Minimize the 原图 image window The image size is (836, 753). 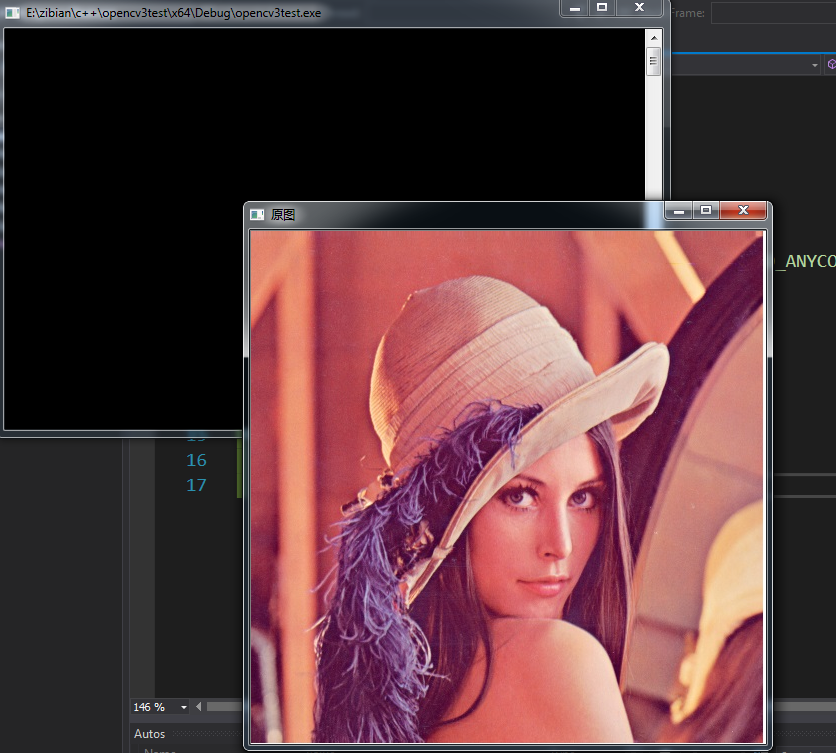(678, 210)
